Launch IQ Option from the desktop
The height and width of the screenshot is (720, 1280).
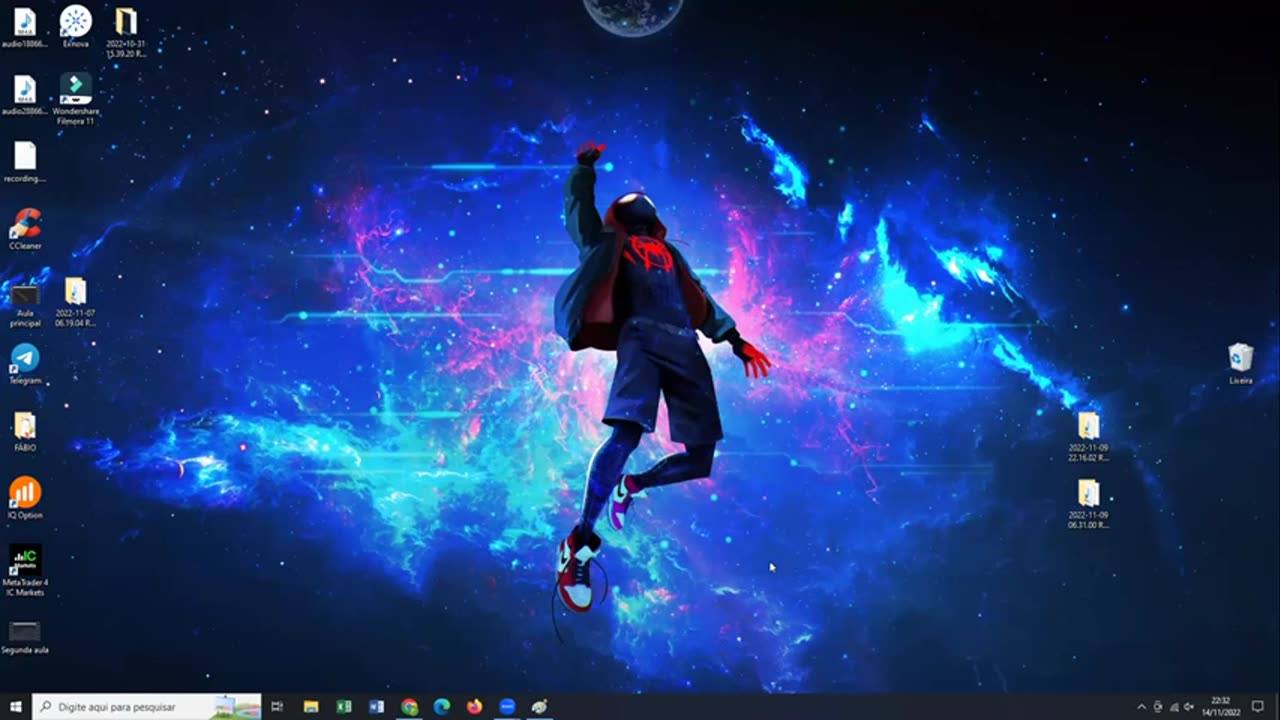point(25,498)
